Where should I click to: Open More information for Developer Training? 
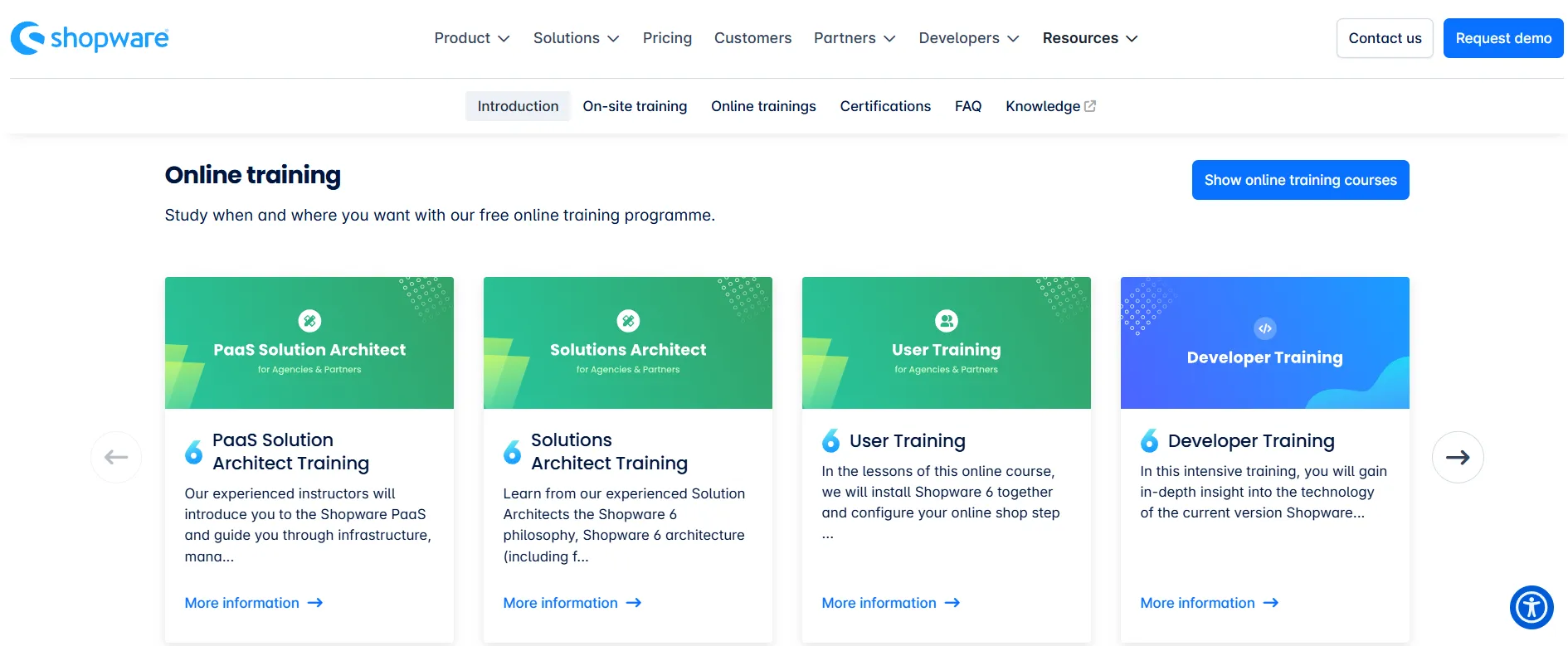(1210, 603)
